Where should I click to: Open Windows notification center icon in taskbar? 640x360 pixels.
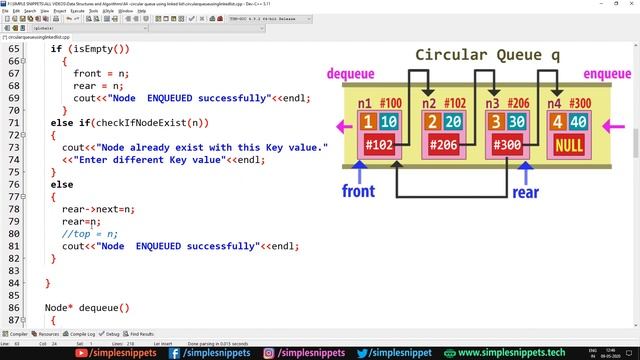pos(629,353)
